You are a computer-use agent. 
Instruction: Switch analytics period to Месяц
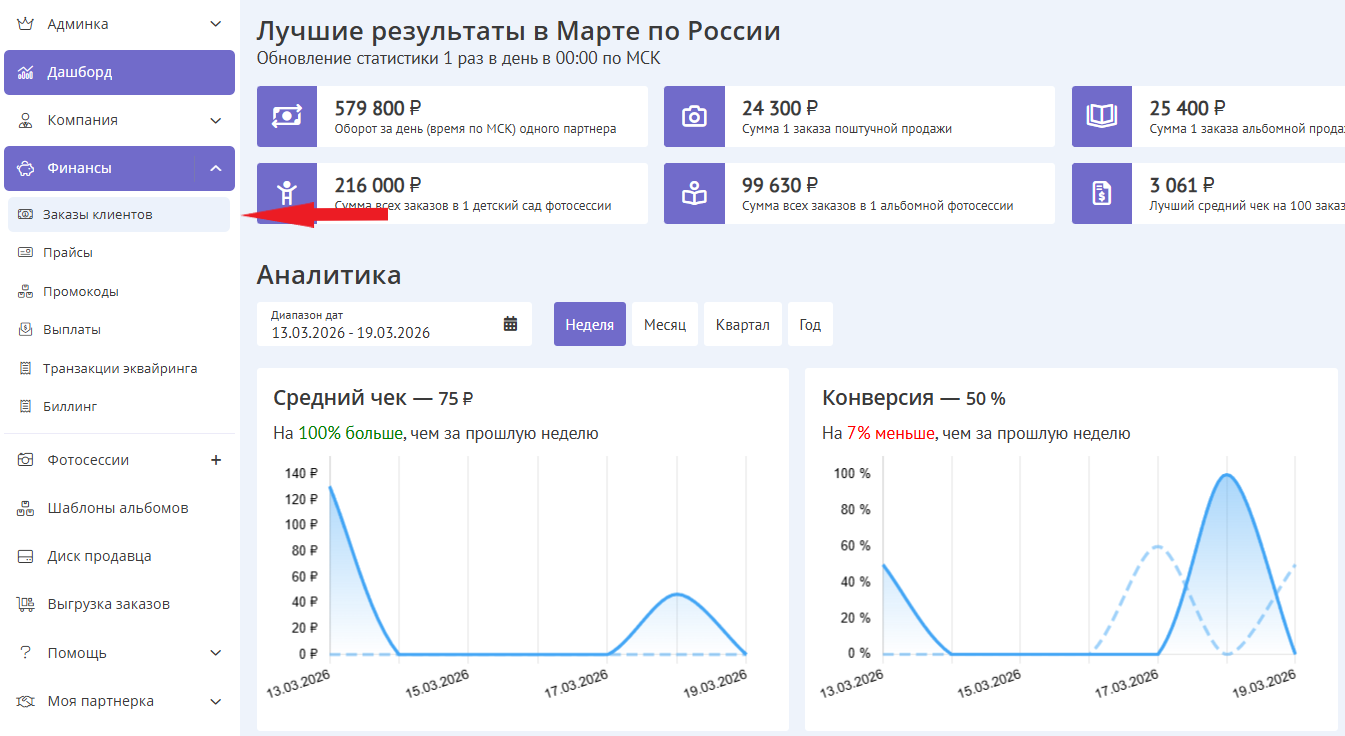(x=665, y=325)
